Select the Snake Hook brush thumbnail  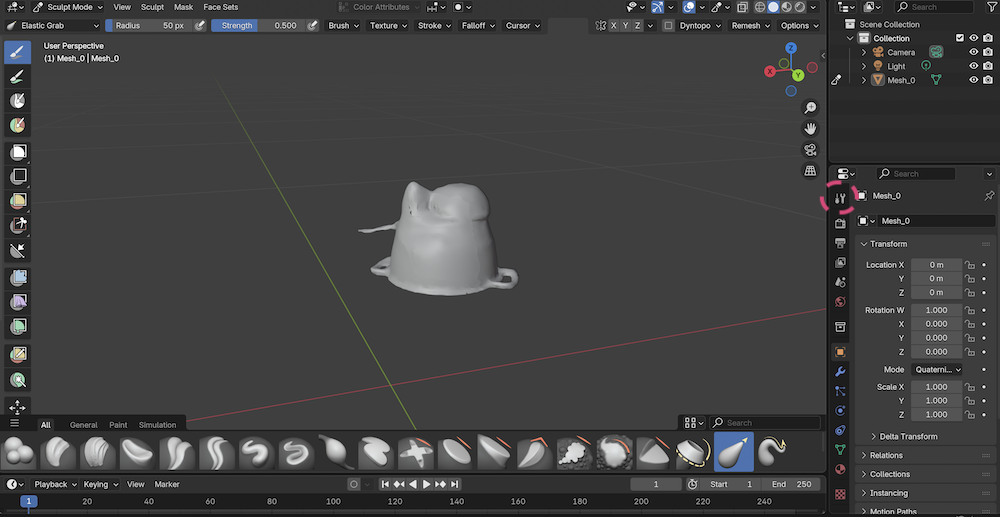tap(772, 453)
